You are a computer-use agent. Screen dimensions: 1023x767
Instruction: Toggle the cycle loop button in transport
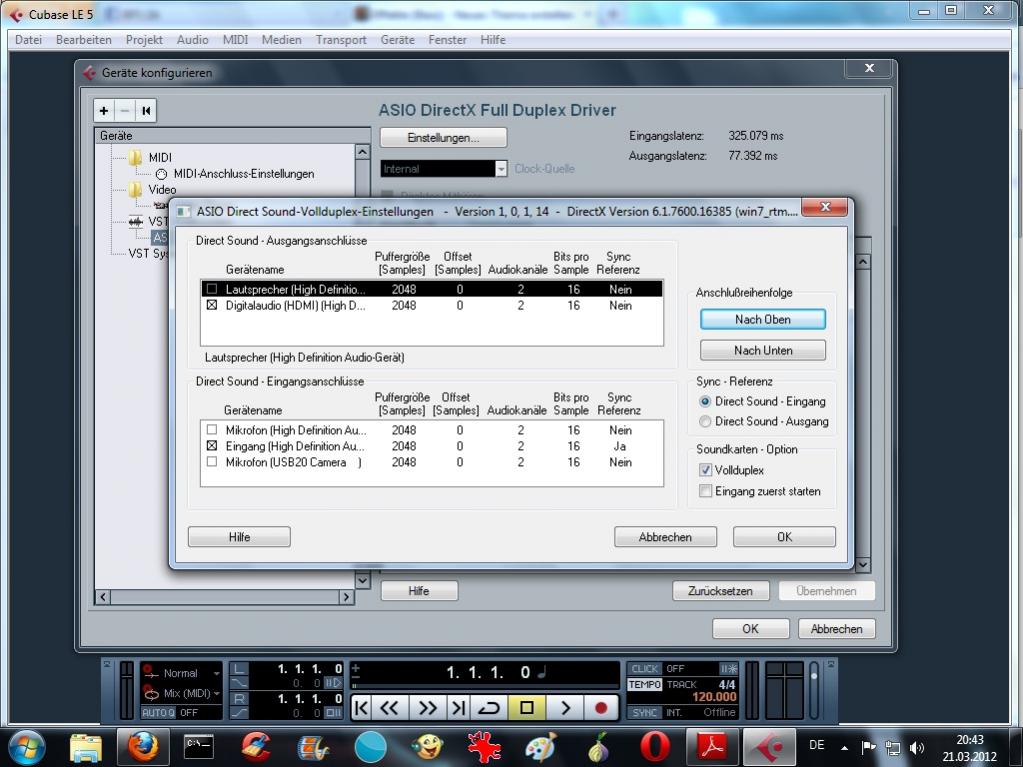click(489, 708)
